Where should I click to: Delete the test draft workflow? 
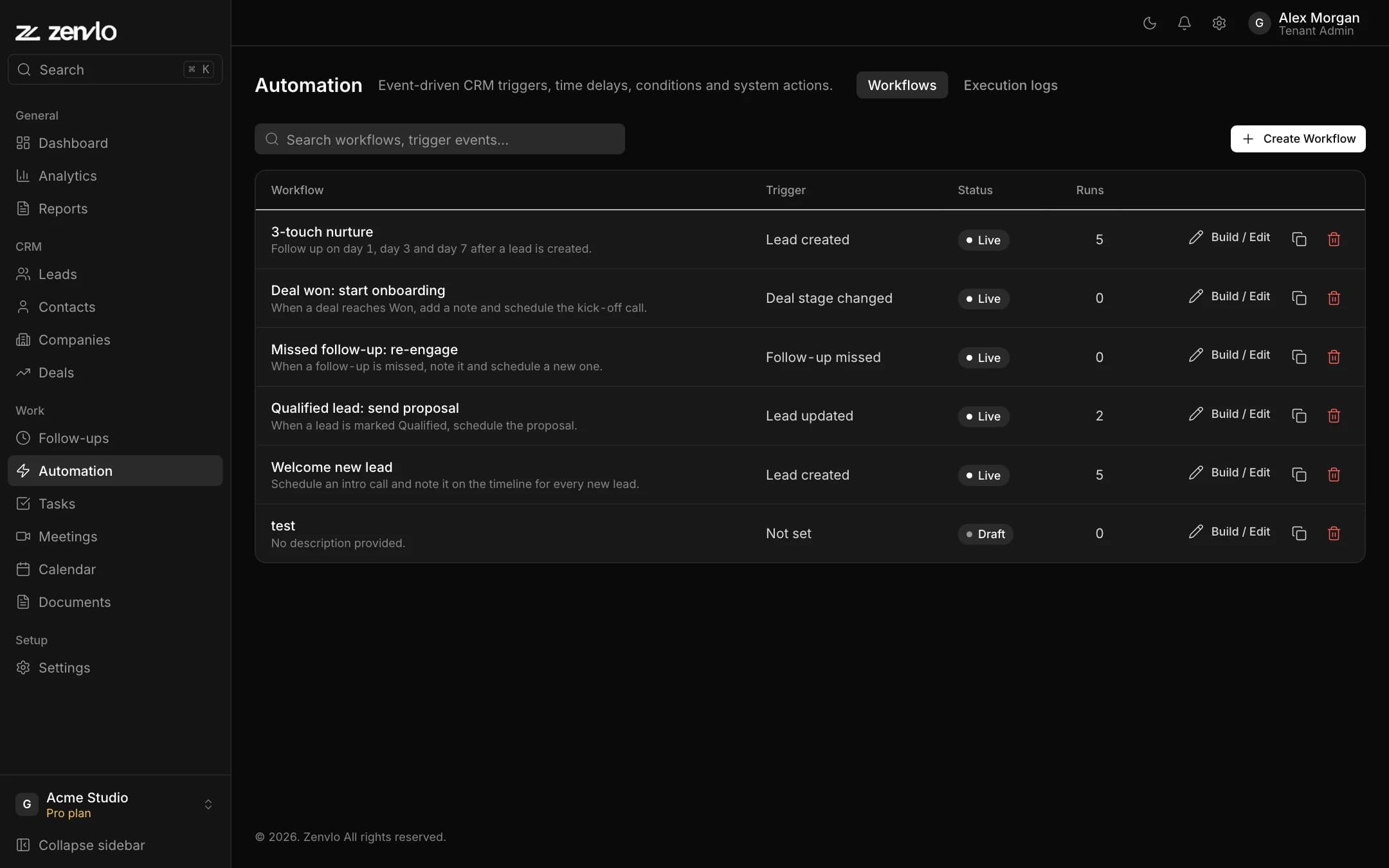click(1334, 533)
